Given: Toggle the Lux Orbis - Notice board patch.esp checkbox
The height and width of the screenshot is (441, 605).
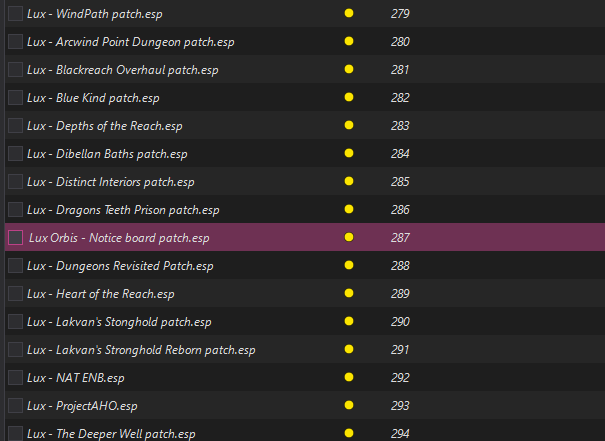Looking at the screenshot, I should 15,237.
